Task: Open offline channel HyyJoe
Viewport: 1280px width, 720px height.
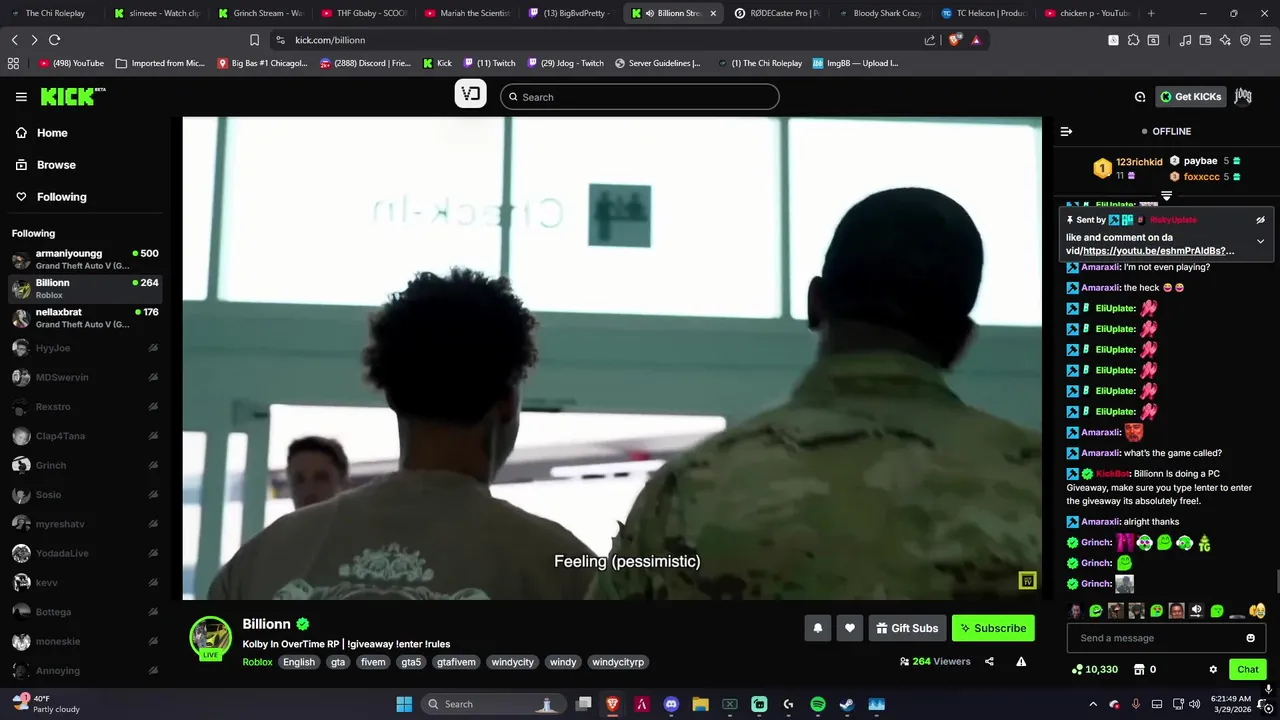Action: [85, 348]
